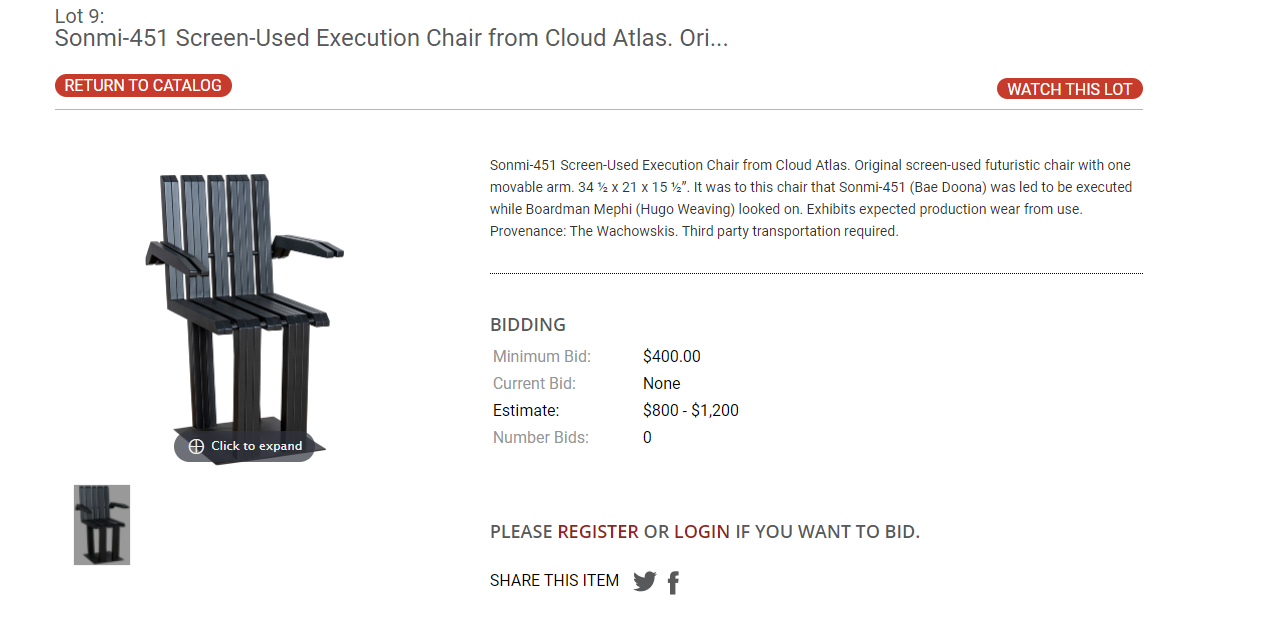Click the lot description paragraph
The width and height of the screenshot is (1282, 622).
point(810,198)
